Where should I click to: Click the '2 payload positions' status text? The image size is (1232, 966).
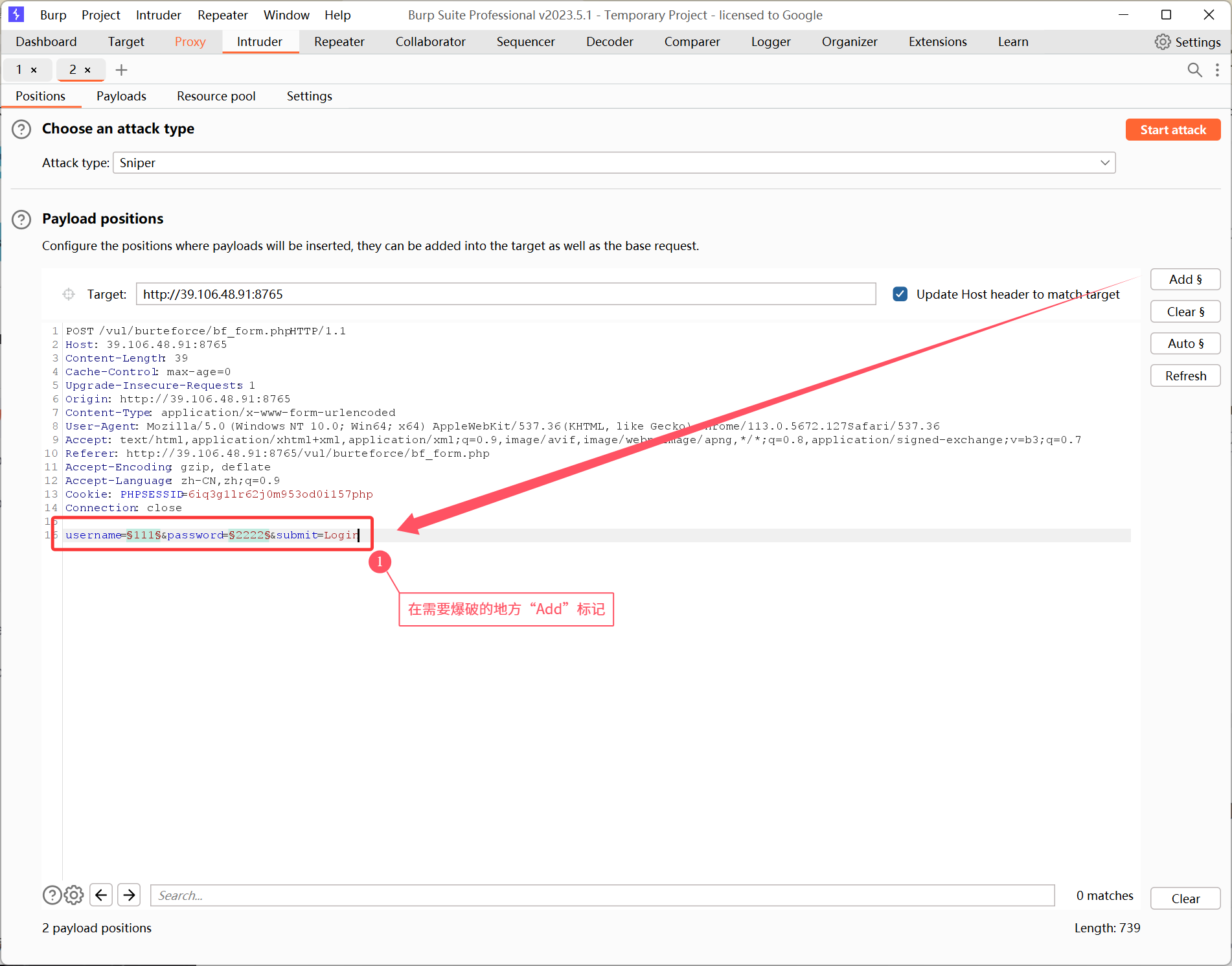[97, 928]
